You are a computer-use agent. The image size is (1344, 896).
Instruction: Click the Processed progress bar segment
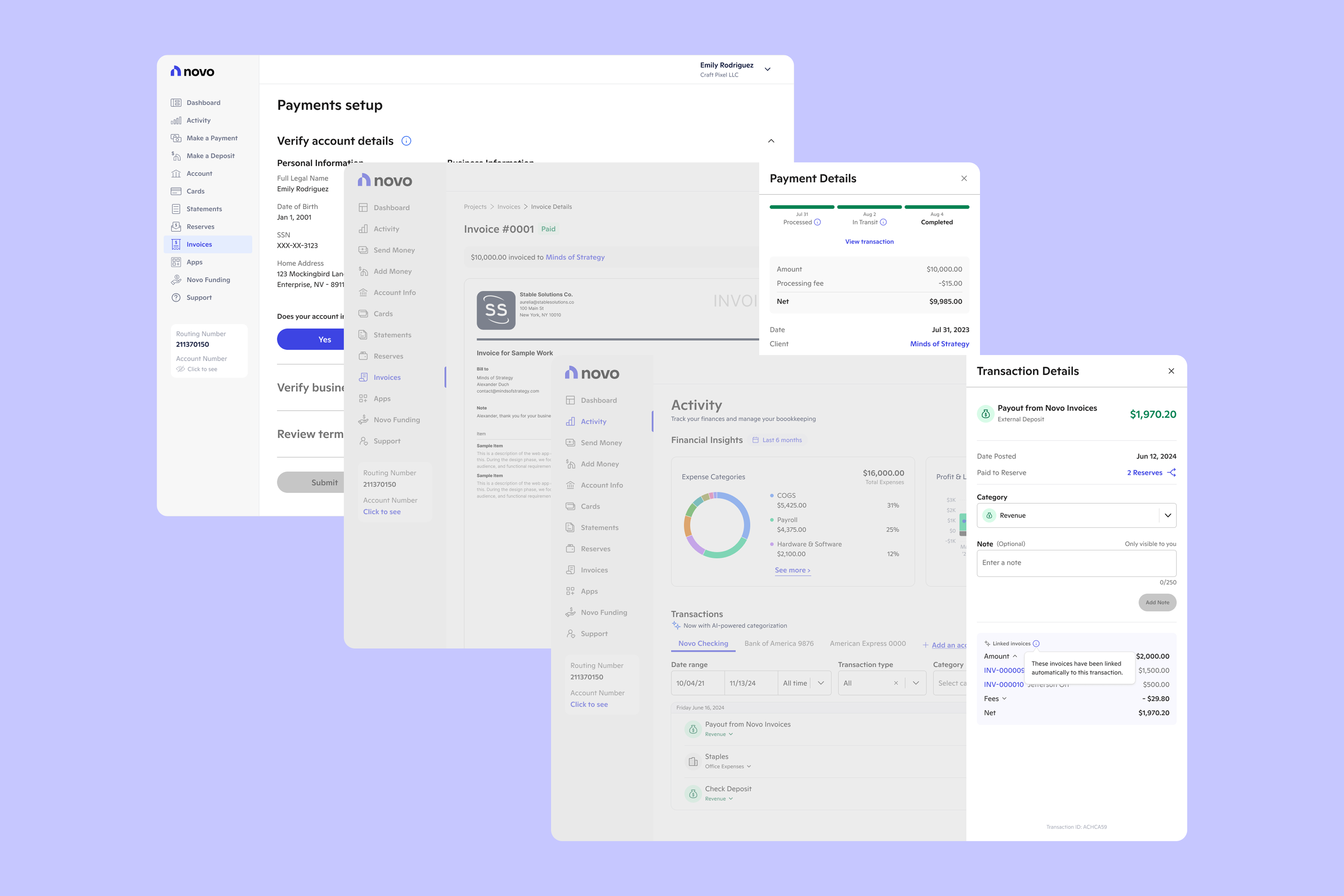coord(802,207)
